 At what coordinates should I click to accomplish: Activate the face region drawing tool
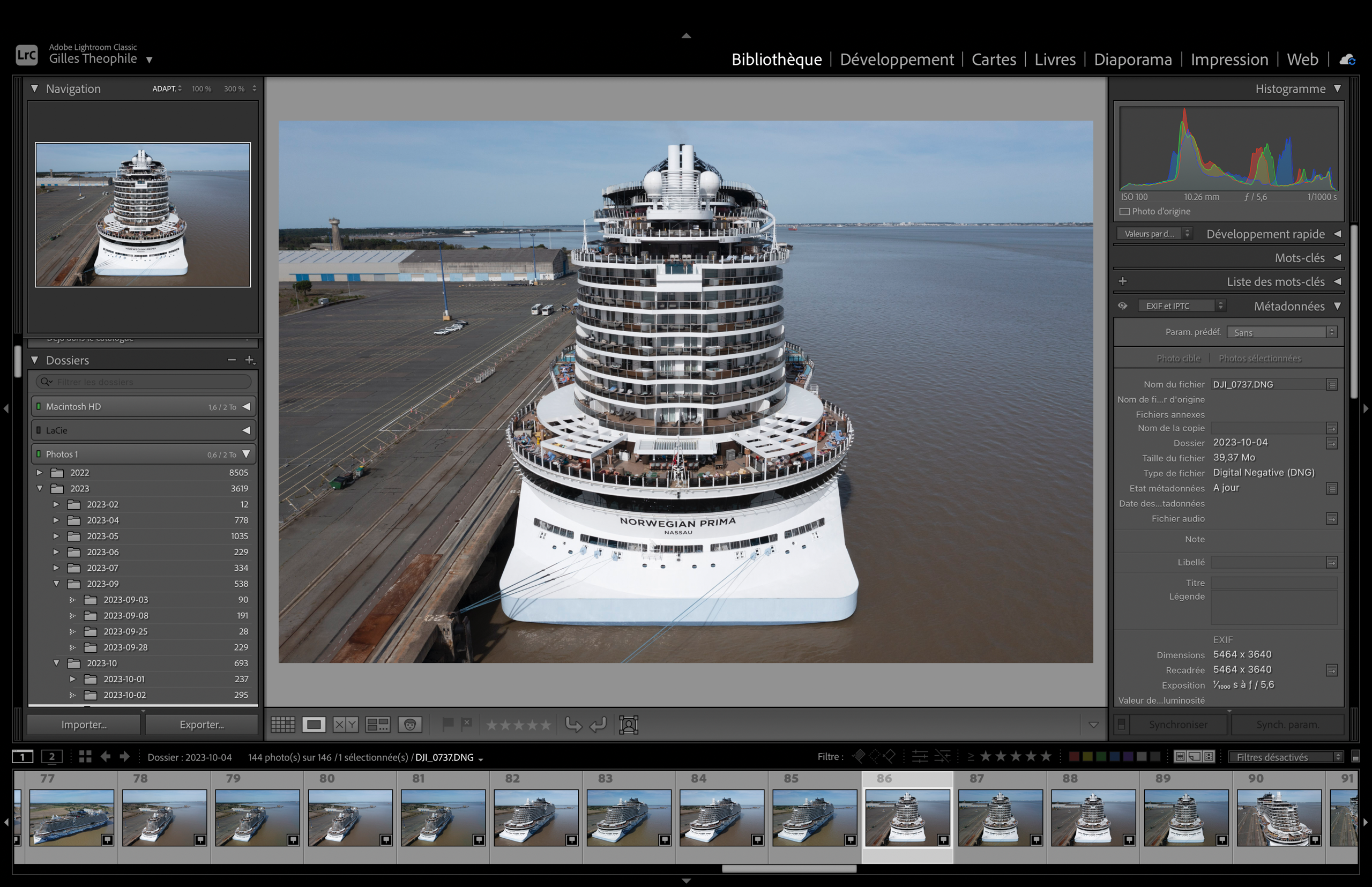[629, 725]
